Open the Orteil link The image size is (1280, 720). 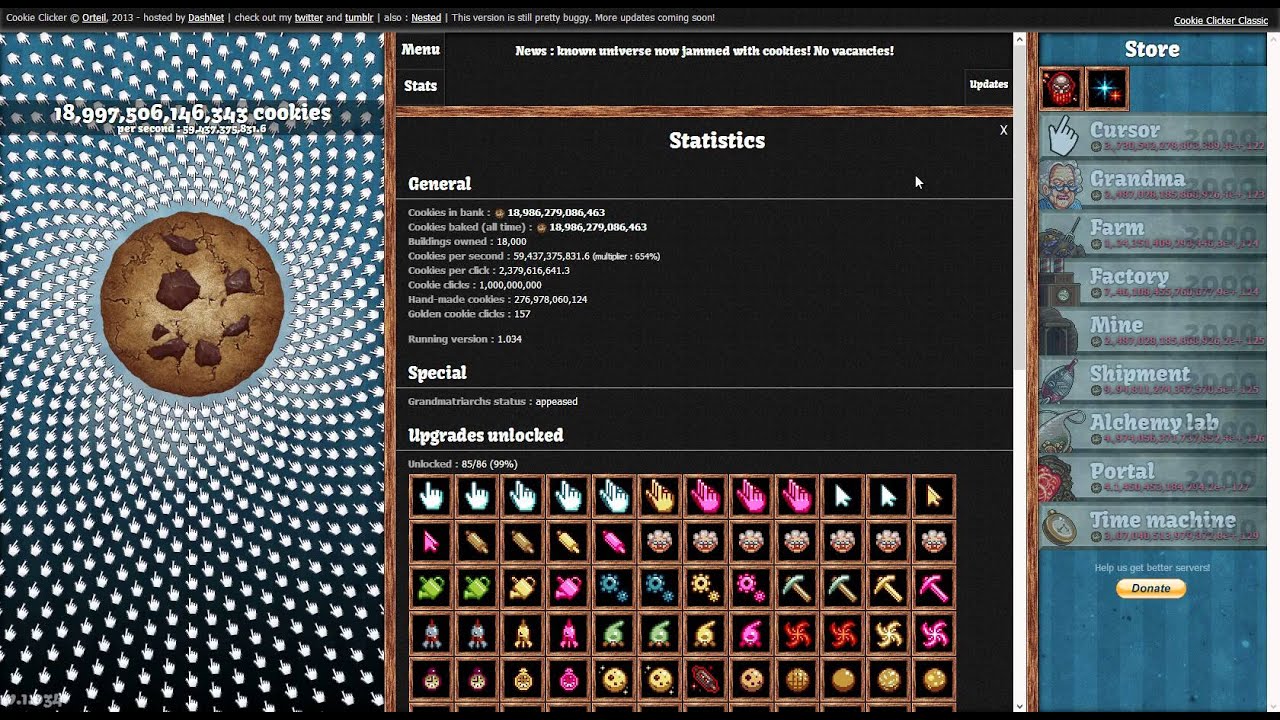click(x=94, y=18)
